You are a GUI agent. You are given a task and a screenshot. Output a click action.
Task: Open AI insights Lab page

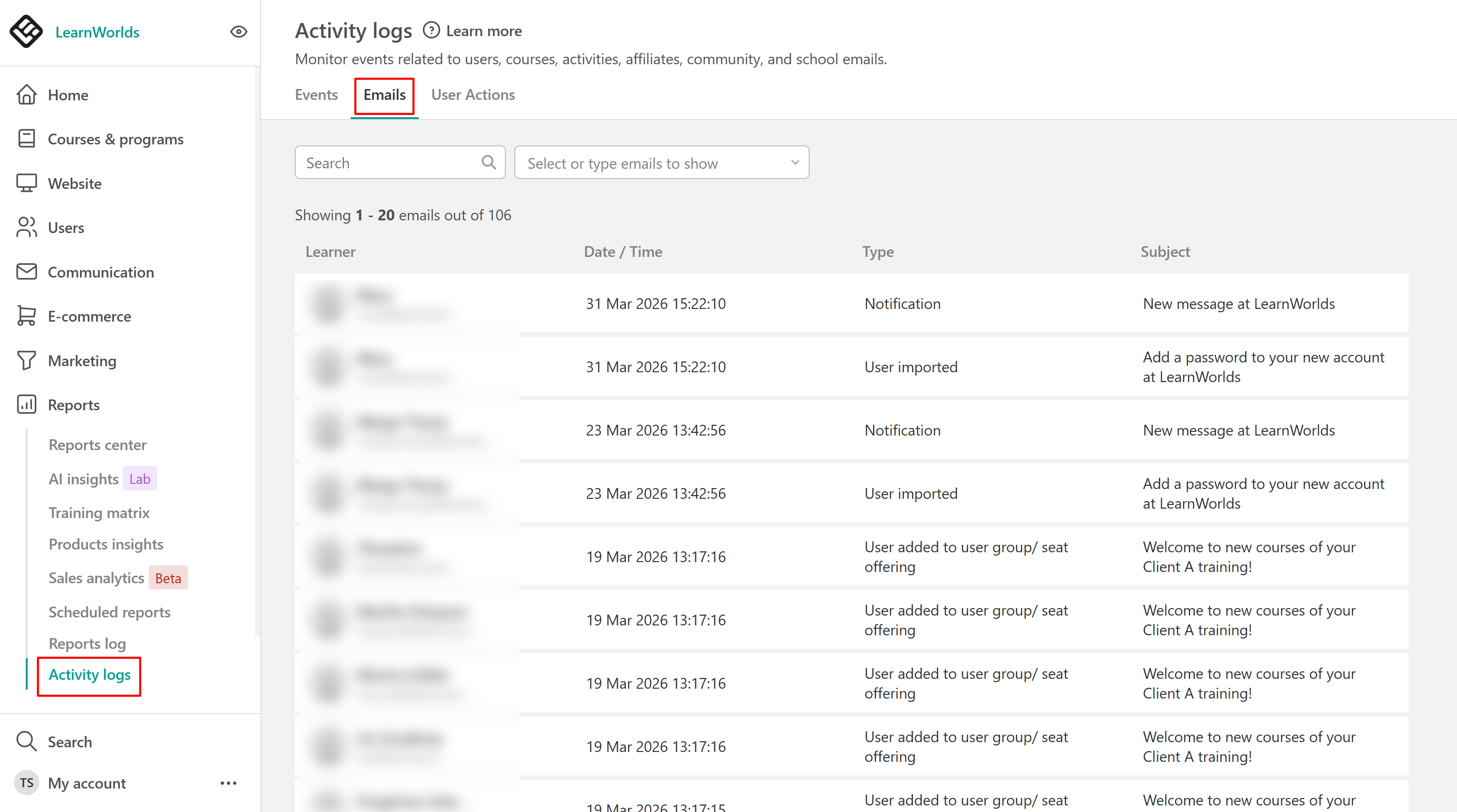pyautogui.click(x=84, y=479)
